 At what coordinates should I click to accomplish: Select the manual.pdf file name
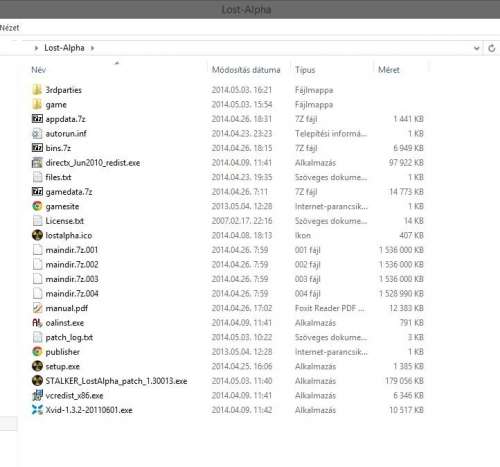coord(67,308)
